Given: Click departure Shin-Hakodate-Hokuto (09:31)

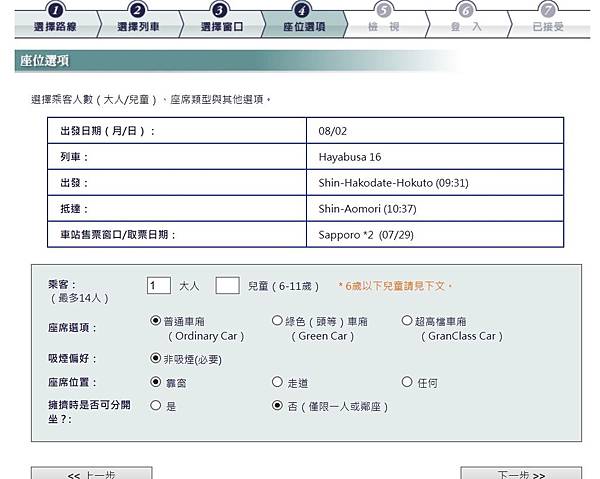Looking at the screenshot, I should (393, 183).
